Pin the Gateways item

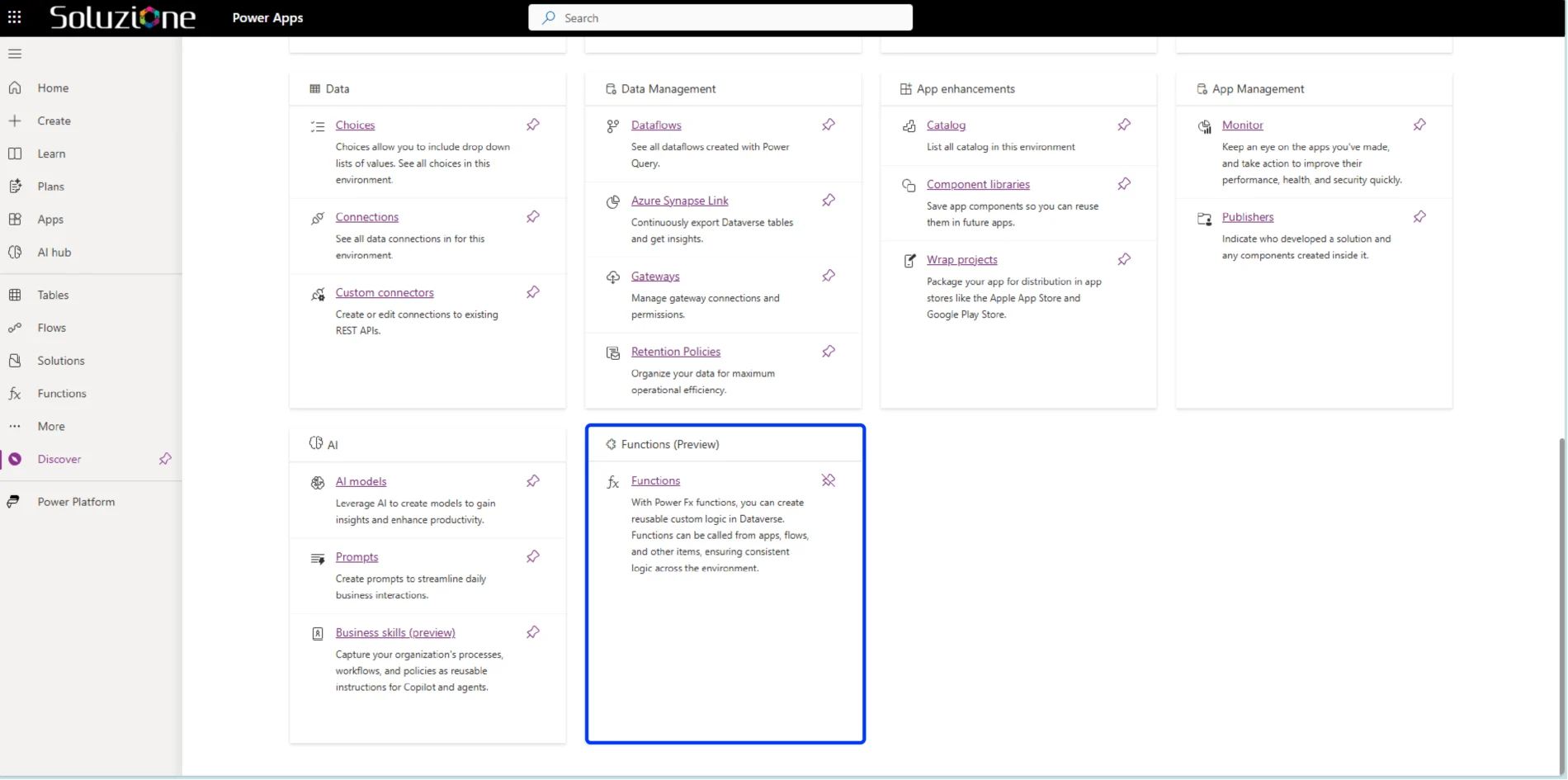(829, 276)
